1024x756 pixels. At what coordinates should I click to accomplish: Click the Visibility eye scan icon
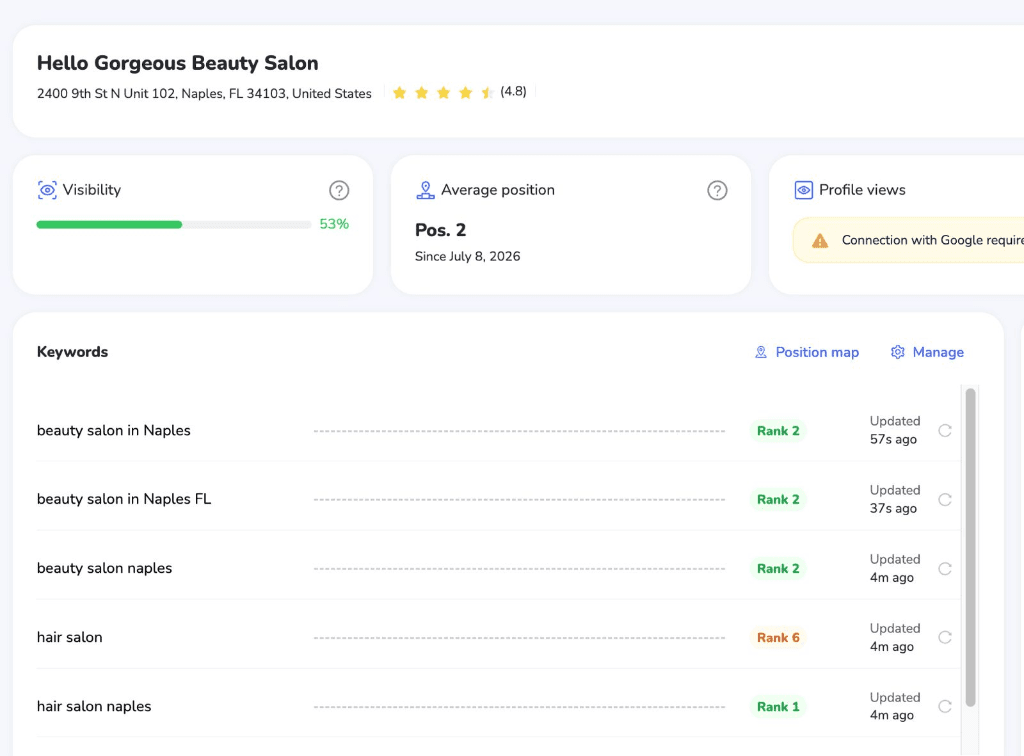[47, 190]
